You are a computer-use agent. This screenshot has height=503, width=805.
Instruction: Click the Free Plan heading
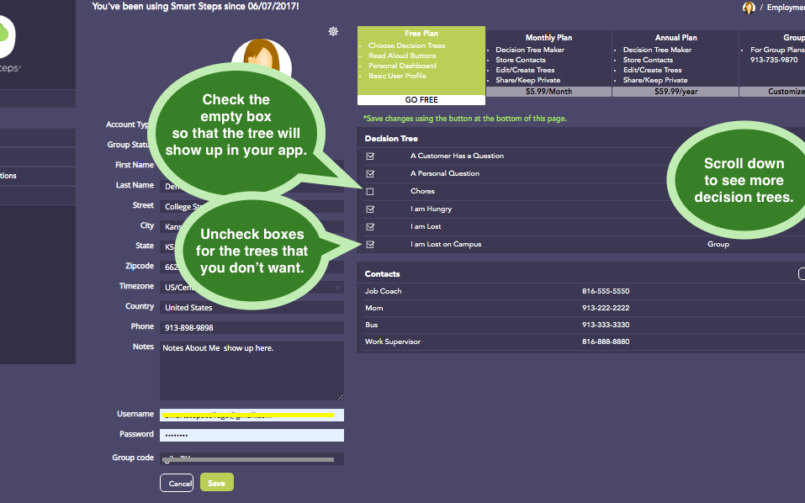(421, 33)
